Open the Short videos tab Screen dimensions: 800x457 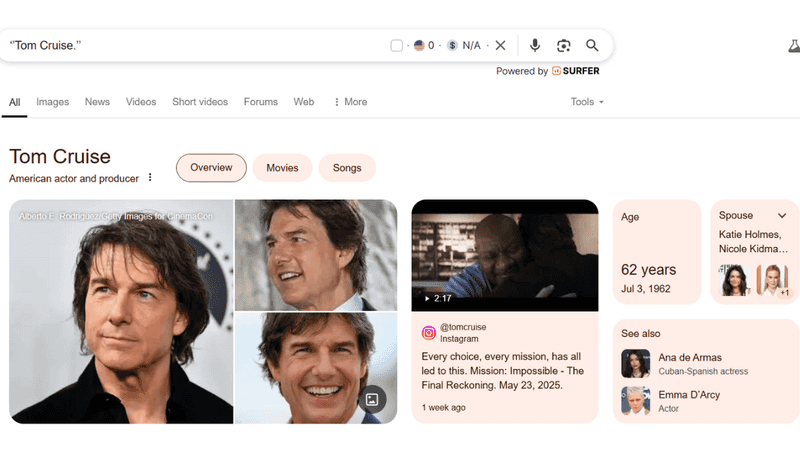(200, 102)
